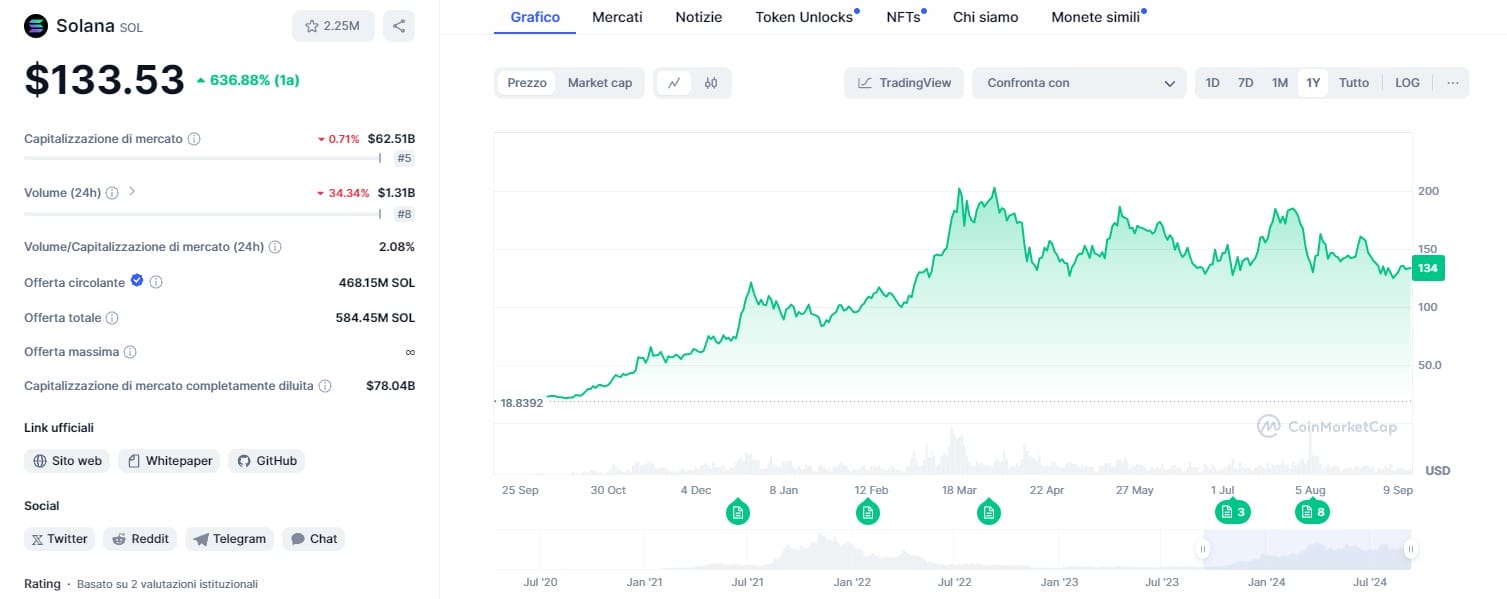Switch to line chart view

pos(674,83)
